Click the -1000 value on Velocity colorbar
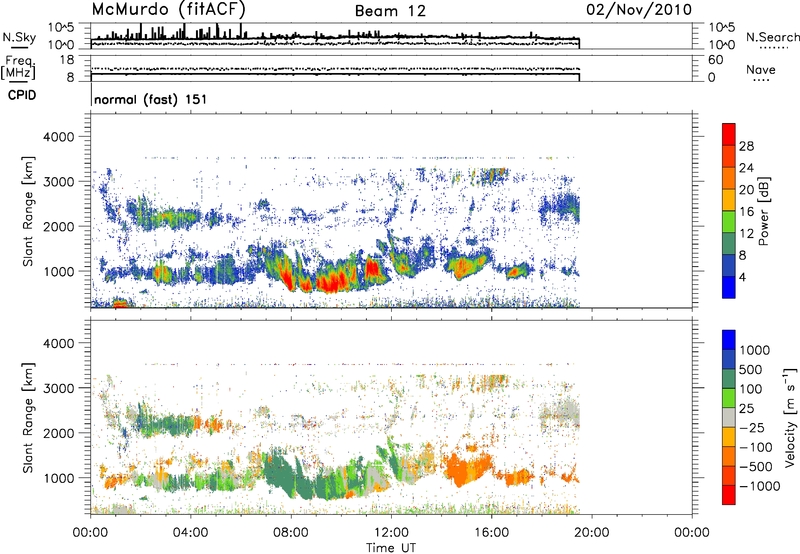Image resolution: width=800 pixels, height=554 pixels. tap(760, 486)
